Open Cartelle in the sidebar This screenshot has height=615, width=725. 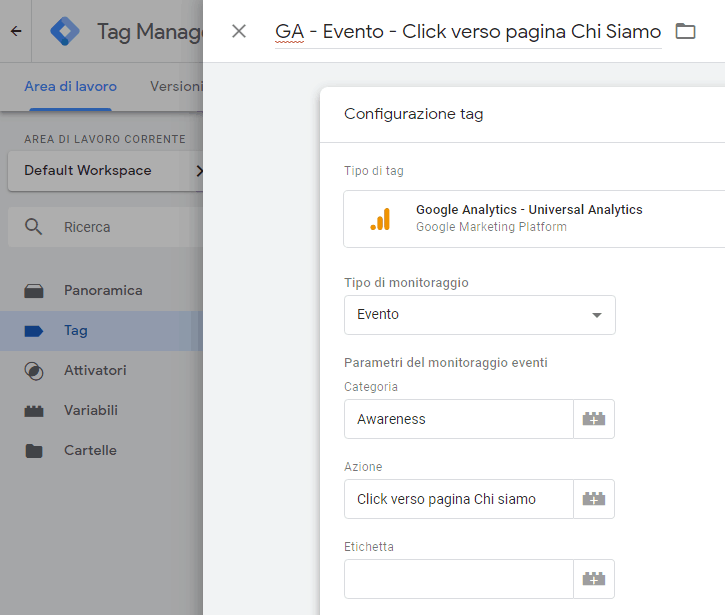[x=101, y=450]
